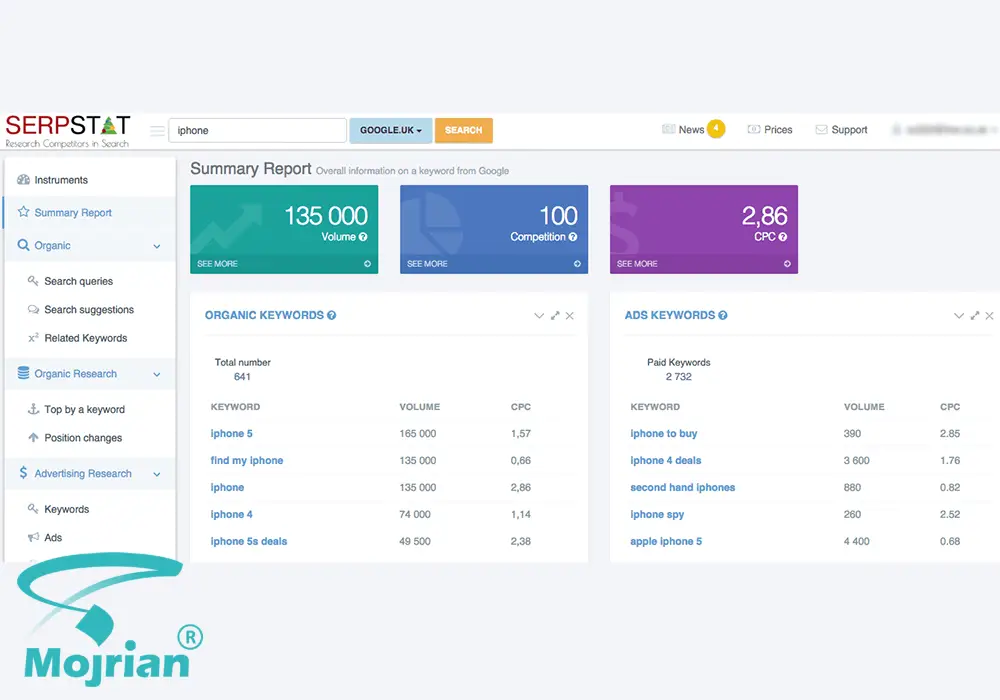Open keyword iphone 5s deals
The width and height of the screenshot is (1000, 700).
point(249,541)
